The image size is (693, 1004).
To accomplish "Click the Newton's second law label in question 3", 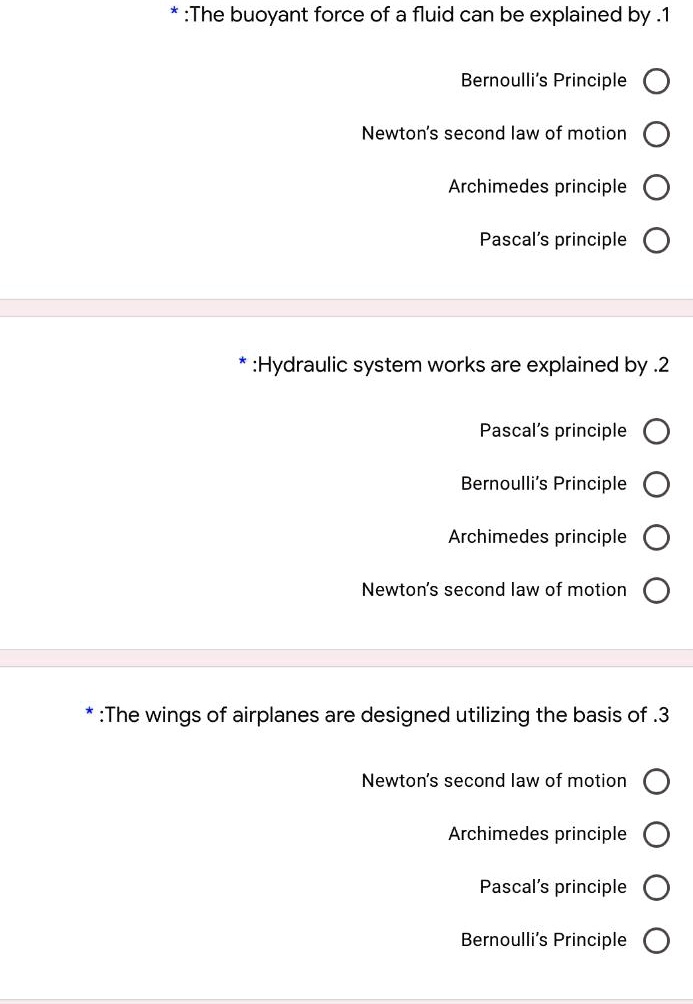I will (494, 781).
